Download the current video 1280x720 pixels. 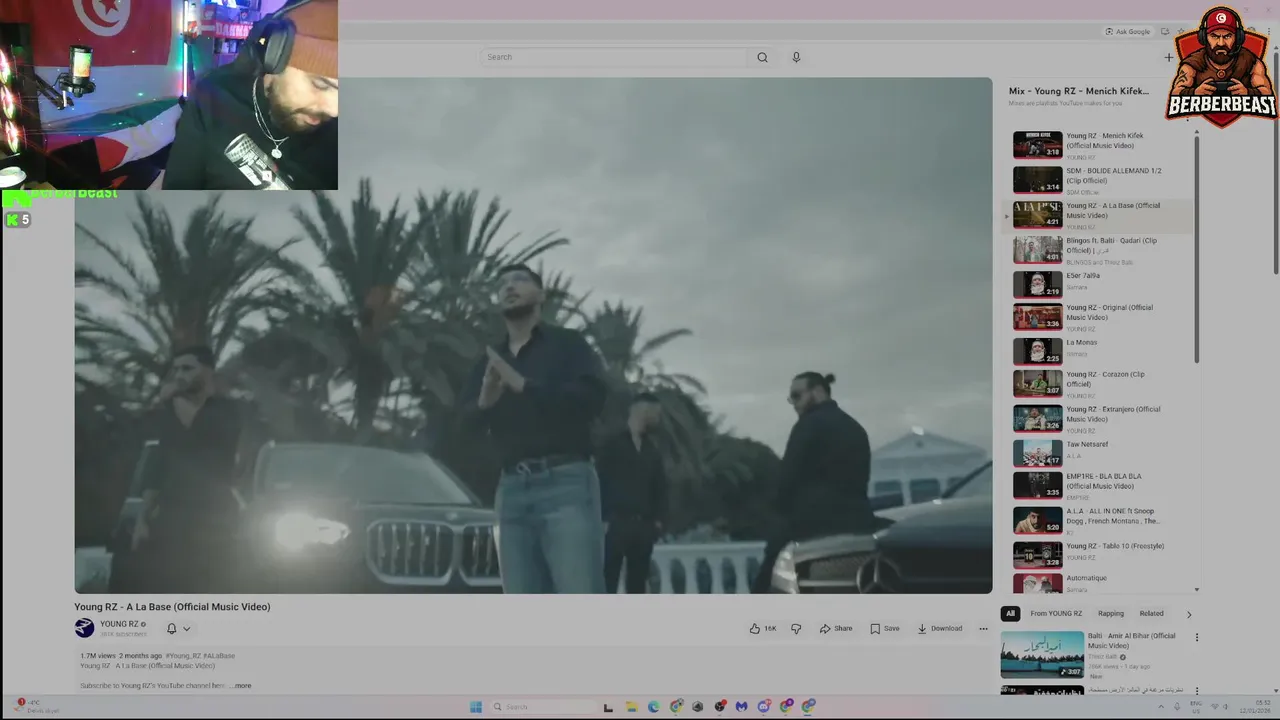(940, 628)
